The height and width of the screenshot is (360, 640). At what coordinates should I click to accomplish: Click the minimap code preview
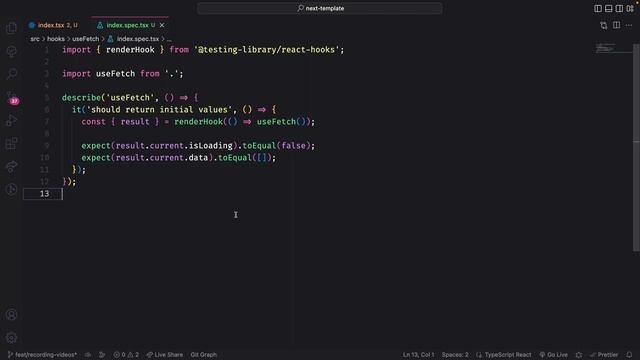coord(606,48)
